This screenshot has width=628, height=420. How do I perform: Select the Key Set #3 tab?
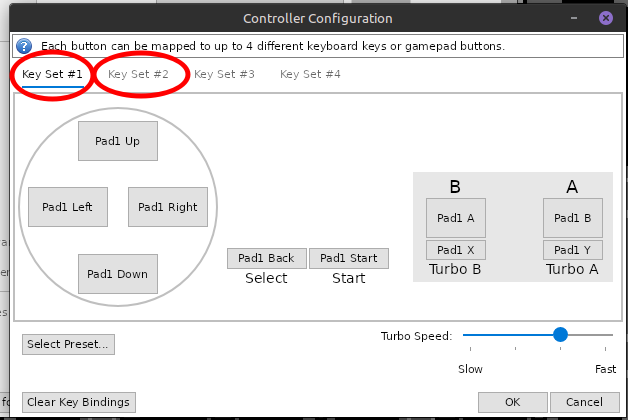click(x=224, y=74)
